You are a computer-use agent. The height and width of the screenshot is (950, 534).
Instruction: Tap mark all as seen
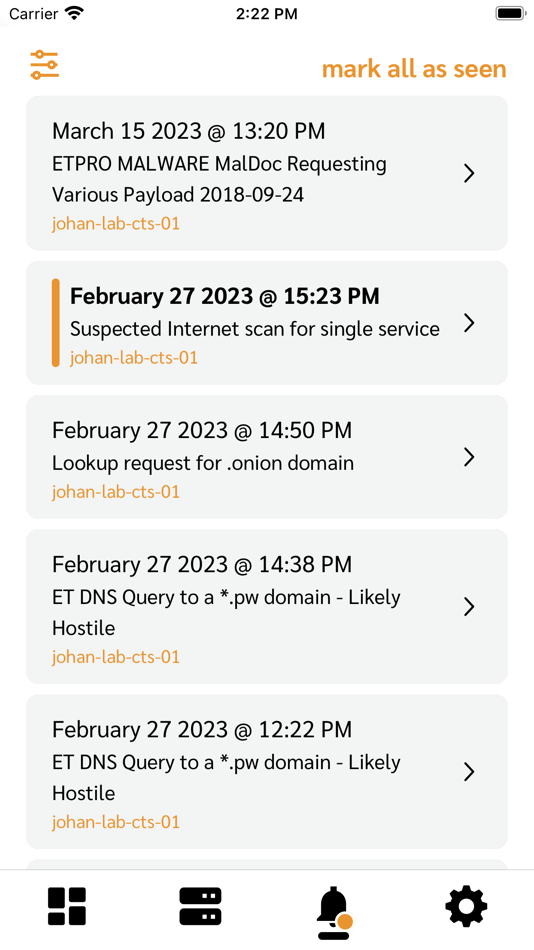414,69
